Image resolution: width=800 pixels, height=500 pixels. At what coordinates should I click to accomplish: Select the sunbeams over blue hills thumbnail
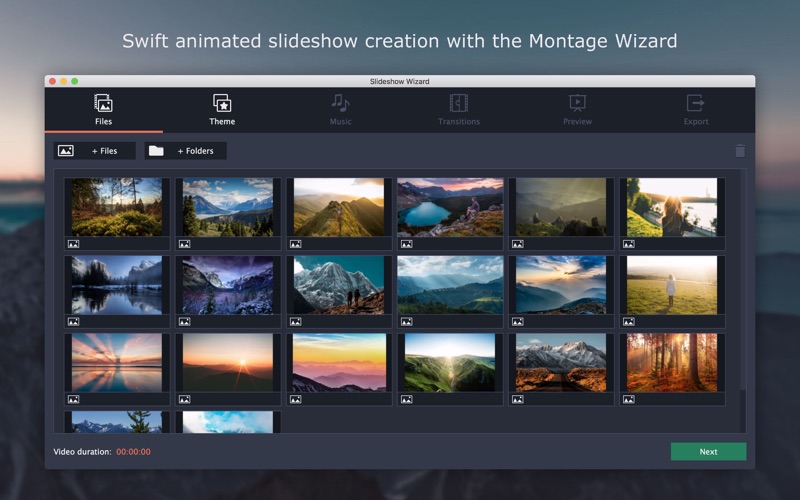[x=450, y=285]
